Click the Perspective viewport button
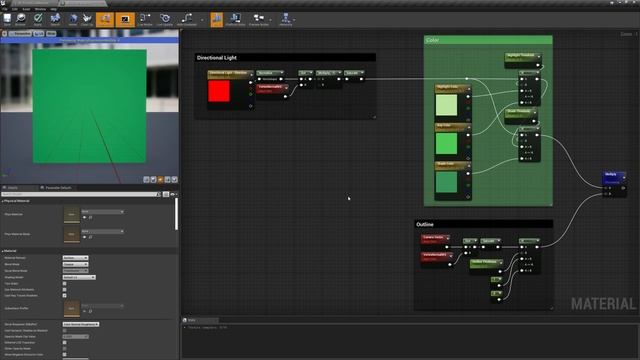The width and height of the screenshot is (640, 360). click(x=20, y=33)
